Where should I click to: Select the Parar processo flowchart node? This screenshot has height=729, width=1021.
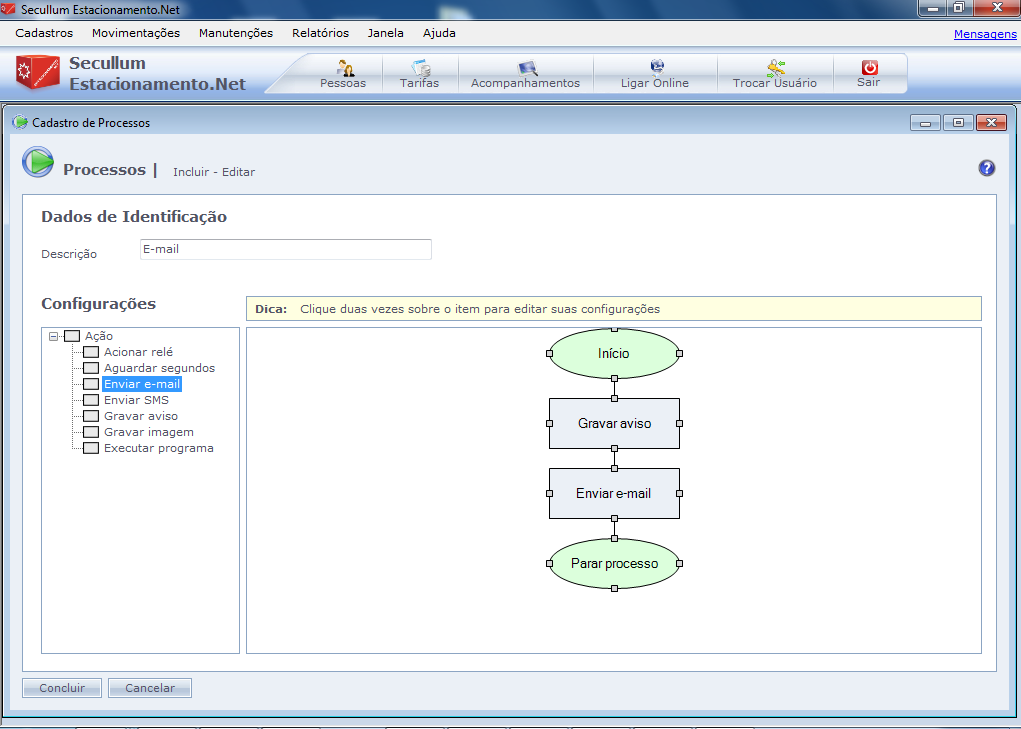(x=614, y=564)
